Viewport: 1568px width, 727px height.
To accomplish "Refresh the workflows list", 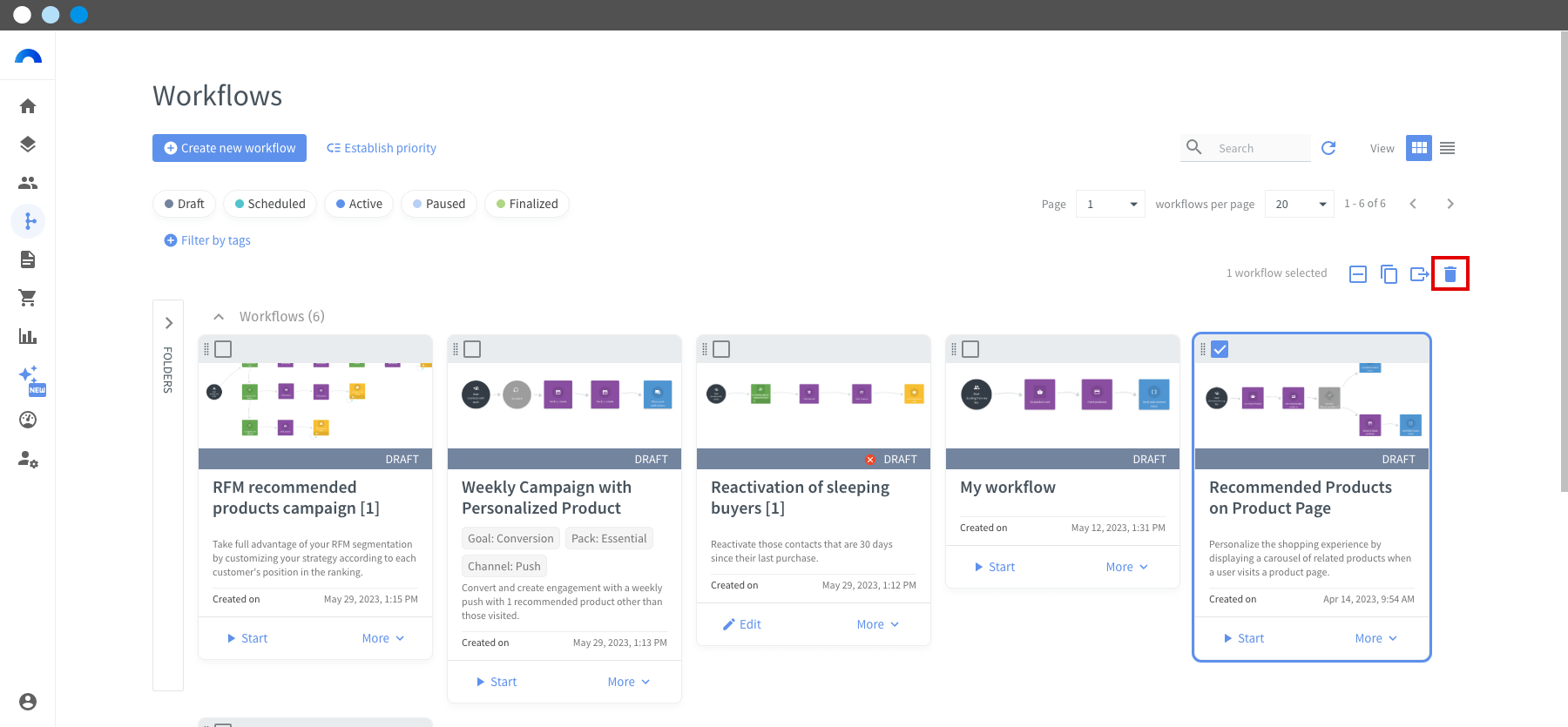I will [1328, 148].
